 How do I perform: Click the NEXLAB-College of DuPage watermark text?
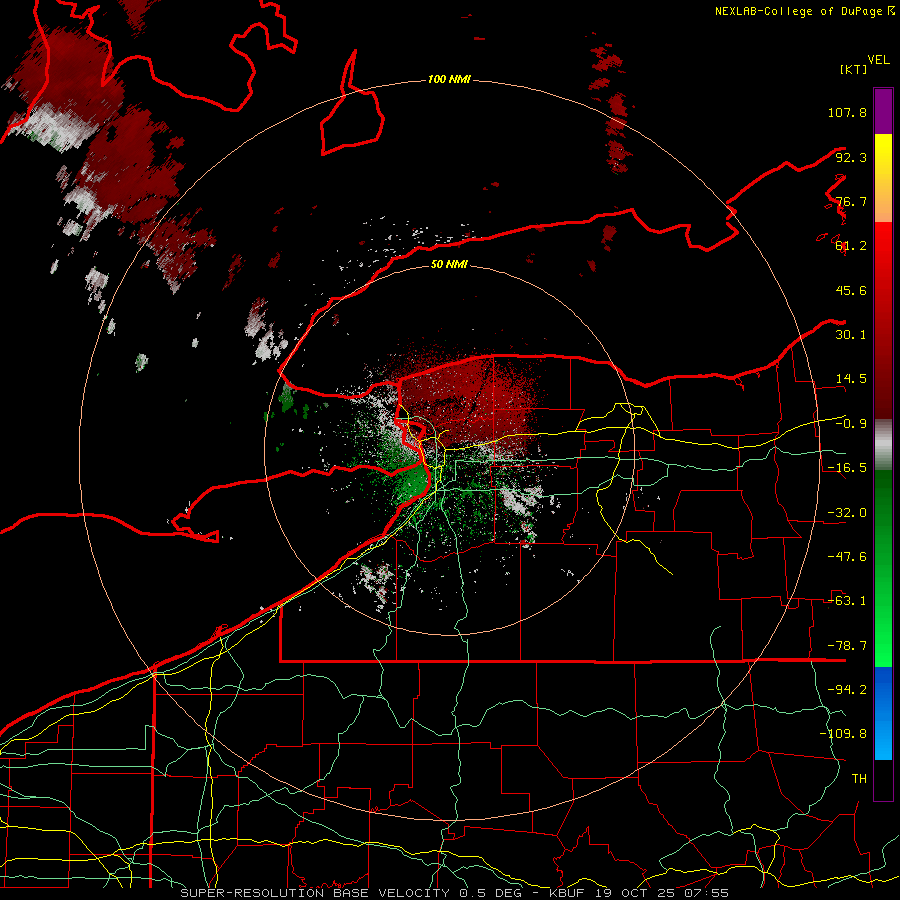804,11
